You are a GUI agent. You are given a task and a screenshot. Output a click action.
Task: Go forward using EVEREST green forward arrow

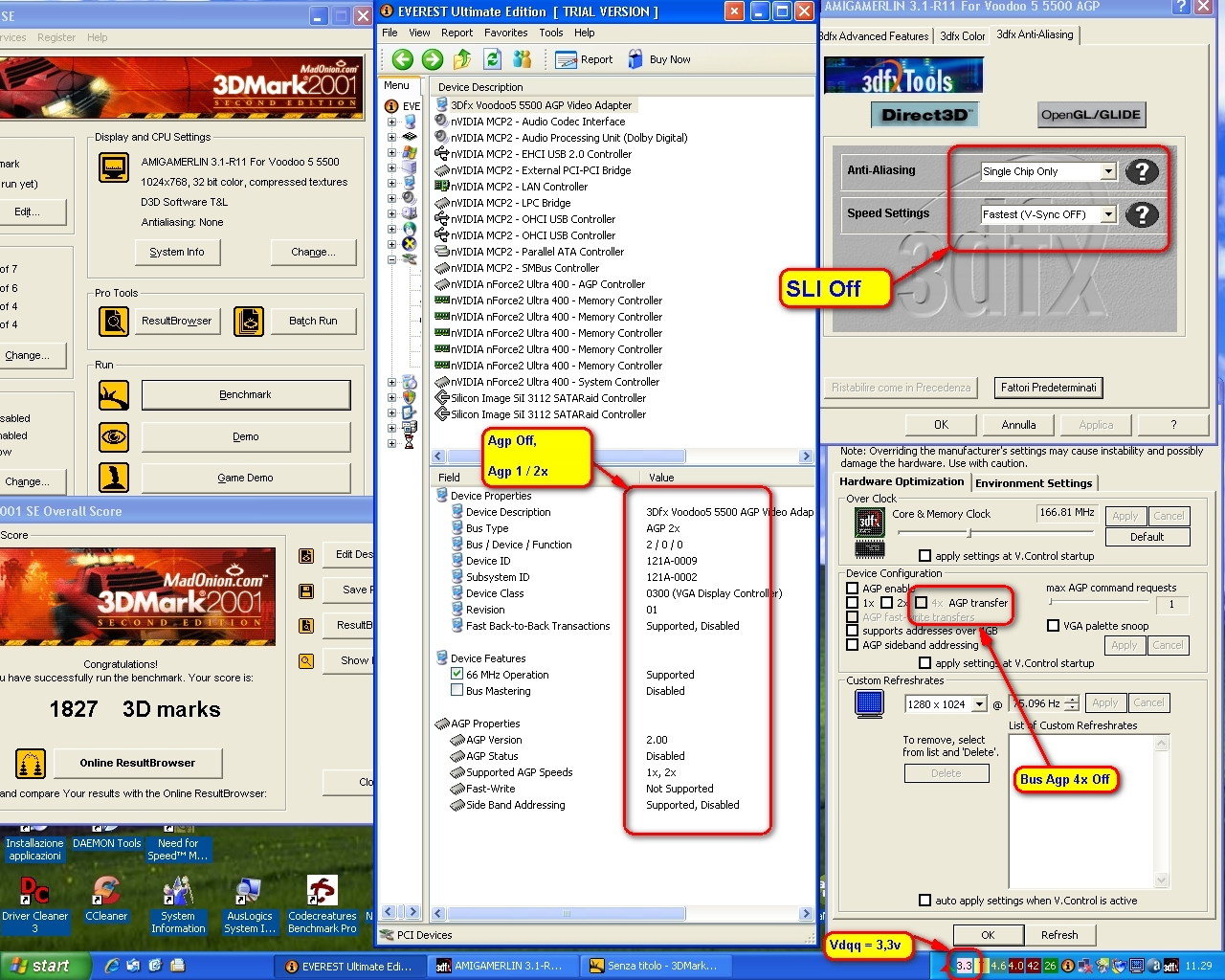click(433, 59)
